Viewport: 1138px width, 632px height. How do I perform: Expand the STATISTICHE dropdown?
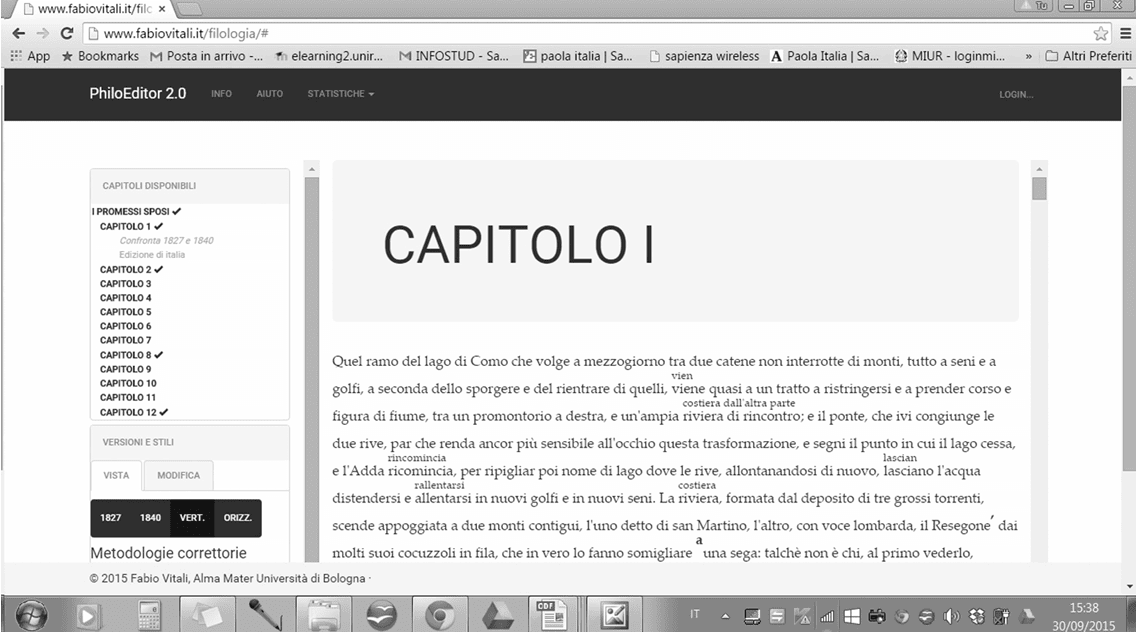(x=340, y=94)
